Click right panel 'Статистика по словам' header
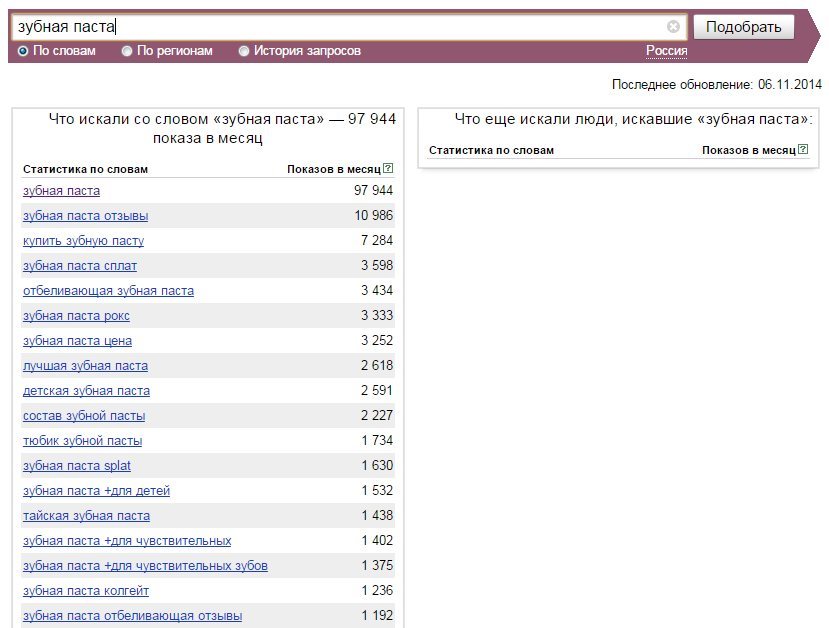This screenshot has width=829, height=628. pyautogui.click(x=491, y=150)
